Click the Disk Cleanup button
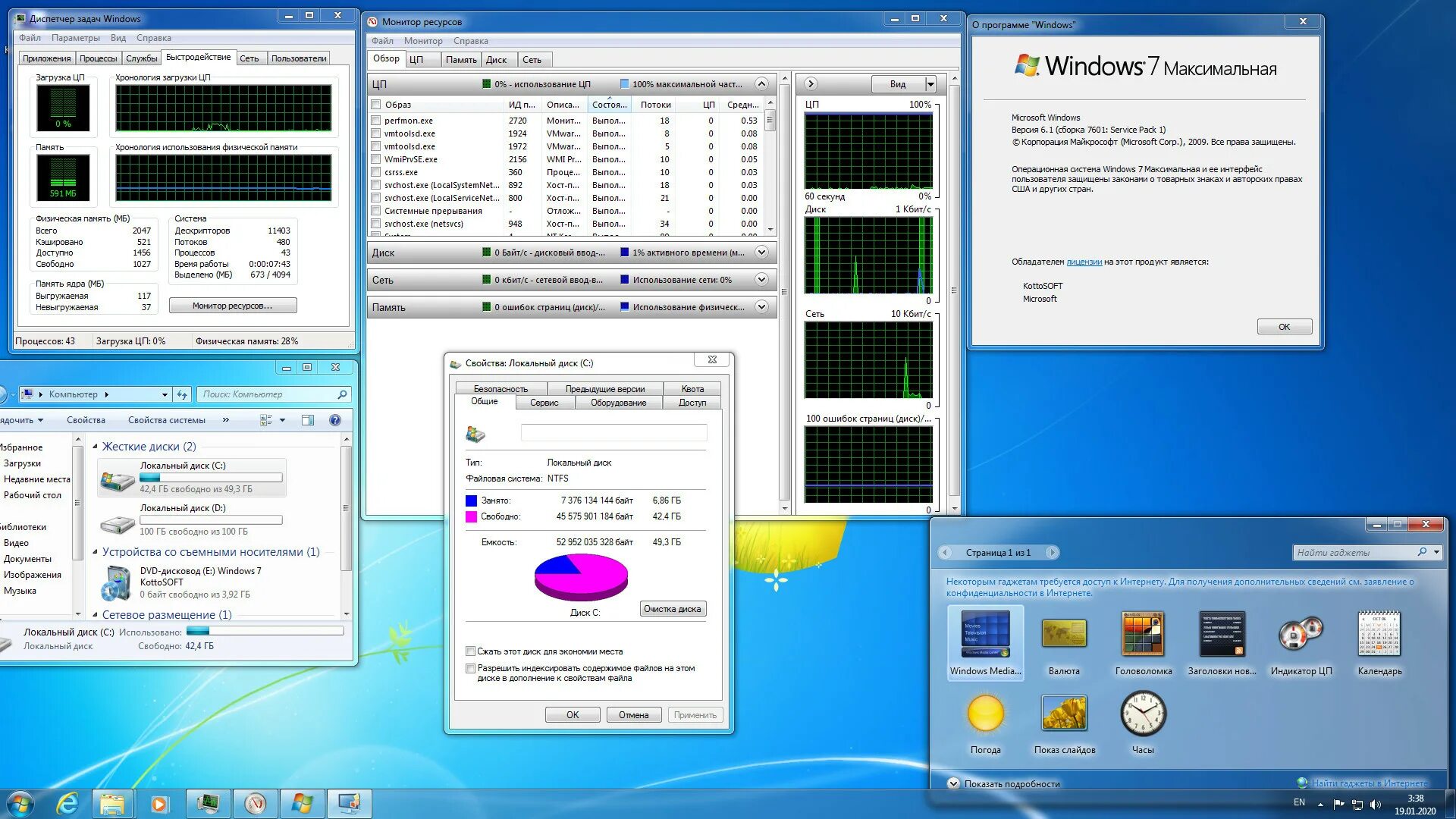1456x819 pixels. point(672,609)
